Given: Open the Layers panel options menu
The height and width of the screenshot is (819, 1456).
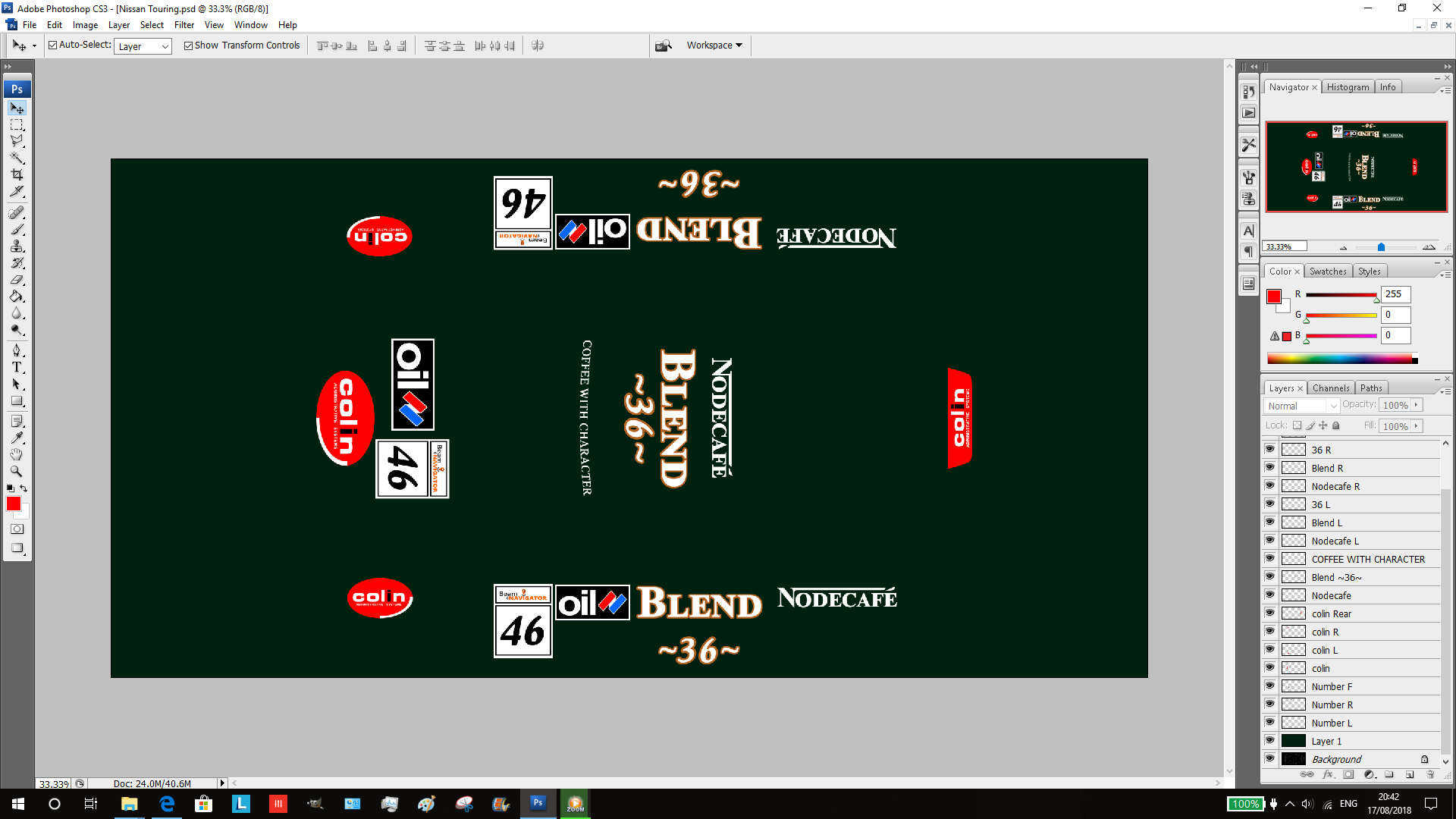Looking at the screenshot, I should click(1445, 391).
